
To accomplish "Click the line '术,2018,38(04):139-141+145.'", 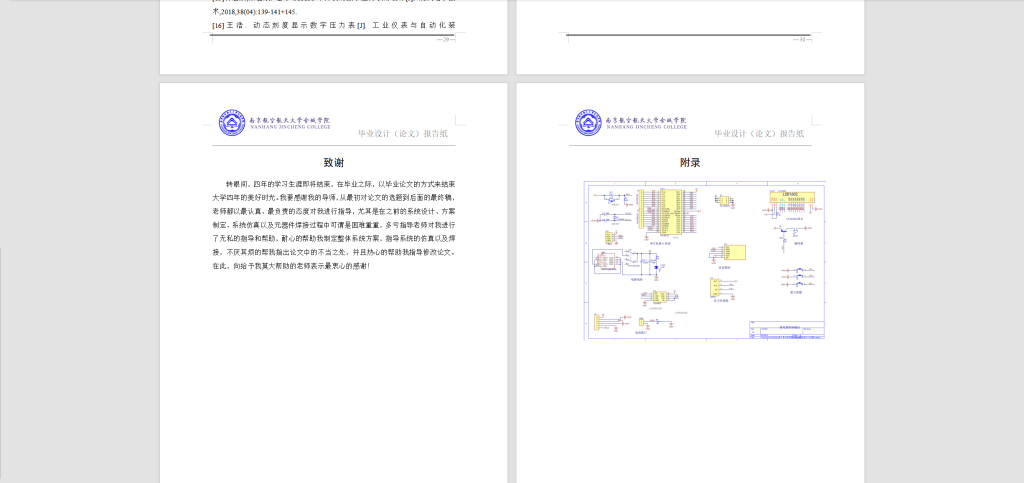I will (x=255, y=12).
